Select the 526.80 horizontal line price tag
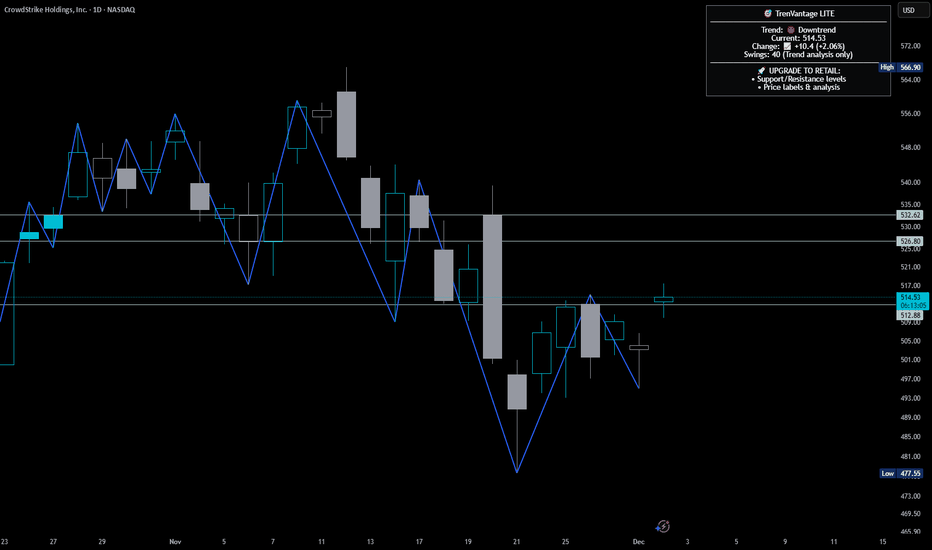Viewport: 932px width, 550px height. pos(910,241)
